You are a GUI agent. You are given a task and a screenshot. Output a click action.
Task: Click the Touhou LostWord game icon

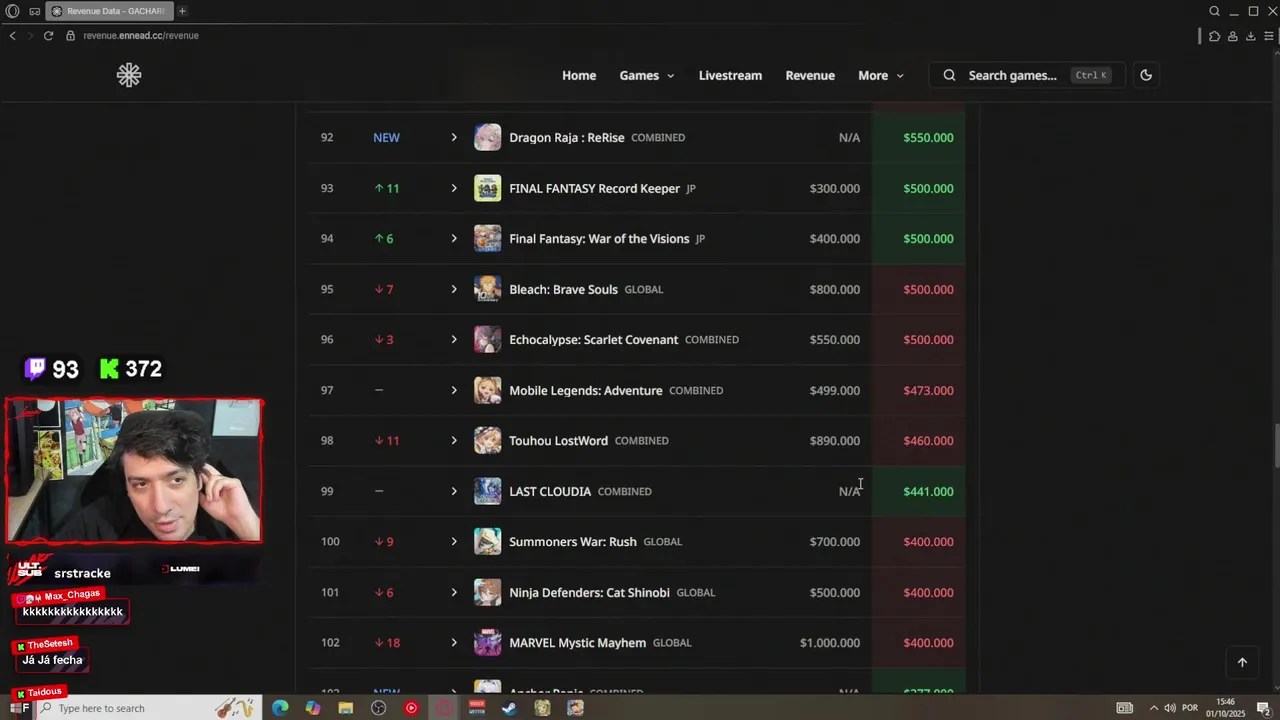[x=487, y=440]
